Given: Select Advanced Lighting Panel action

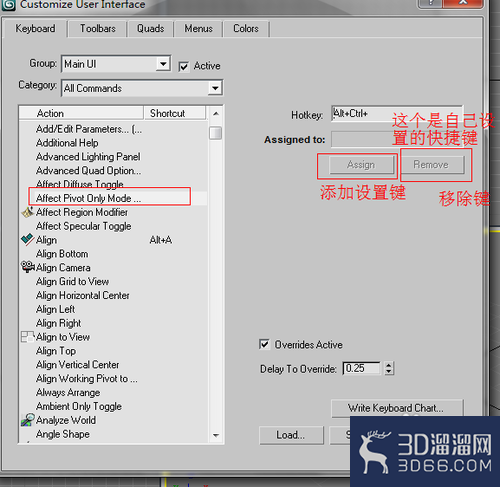Looking at the screenshot, I should click(x=88, y=157).
